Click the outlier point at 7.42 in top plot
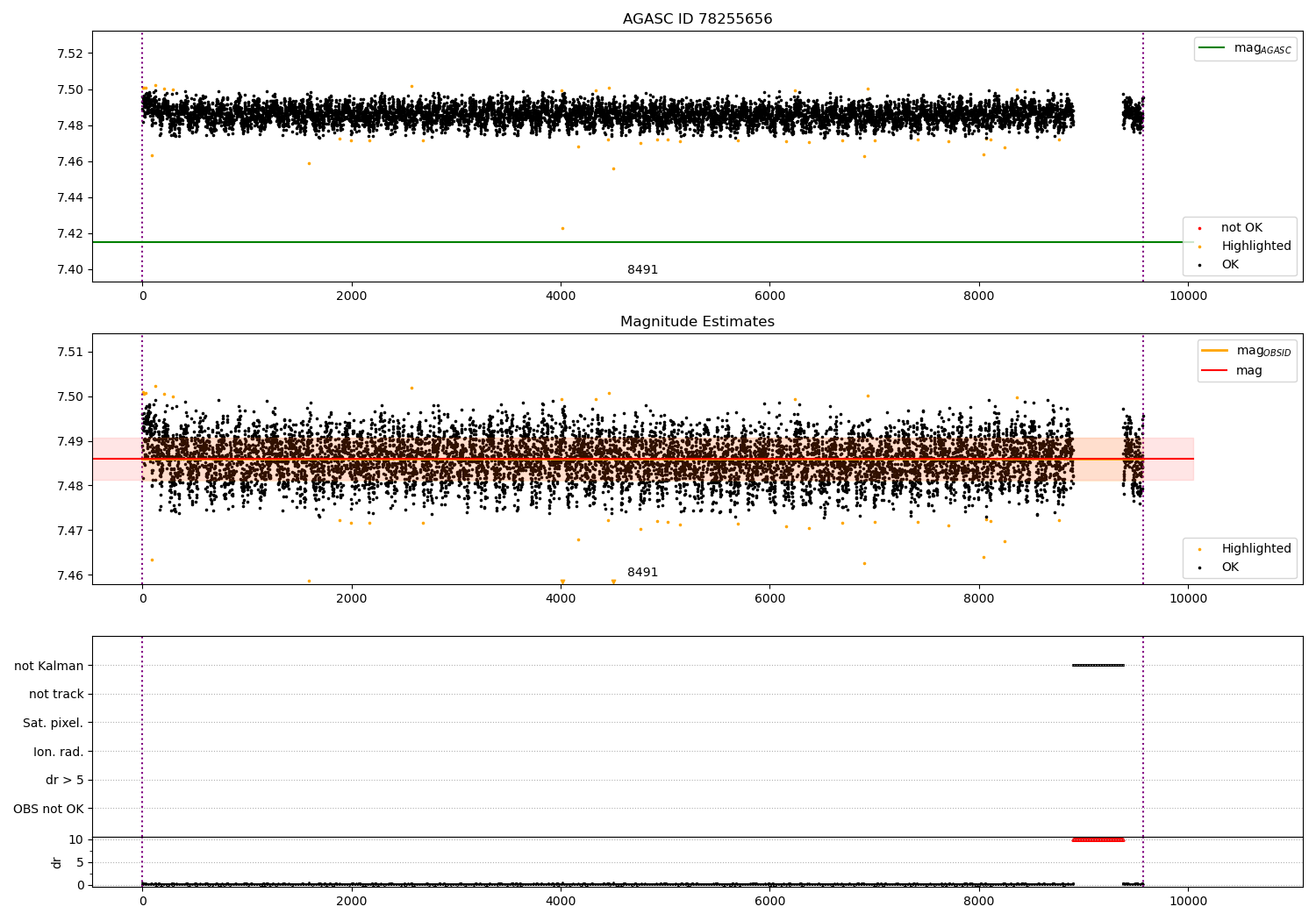The height and width of the screenshot is (921, 1316). point(562,228)
